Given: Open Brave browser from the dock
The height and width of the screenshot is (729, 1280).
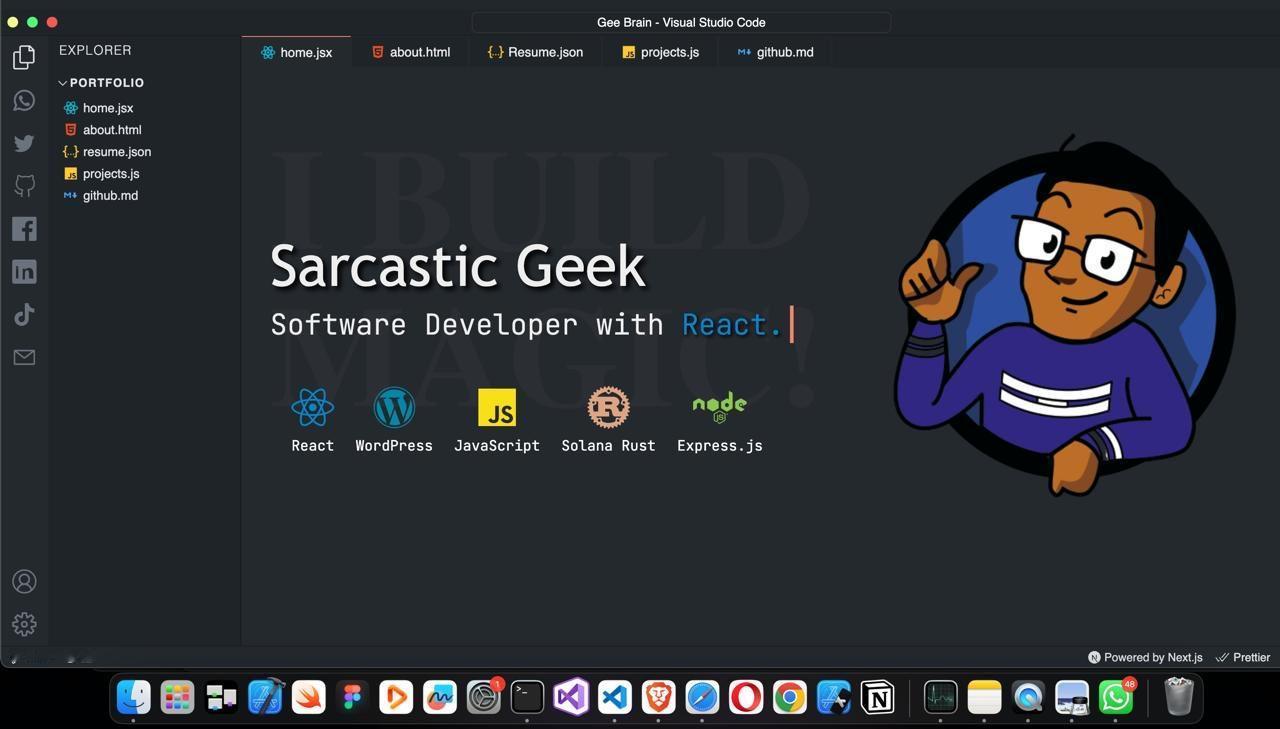Looking at the screenshot, I should [x=658, y=697].
